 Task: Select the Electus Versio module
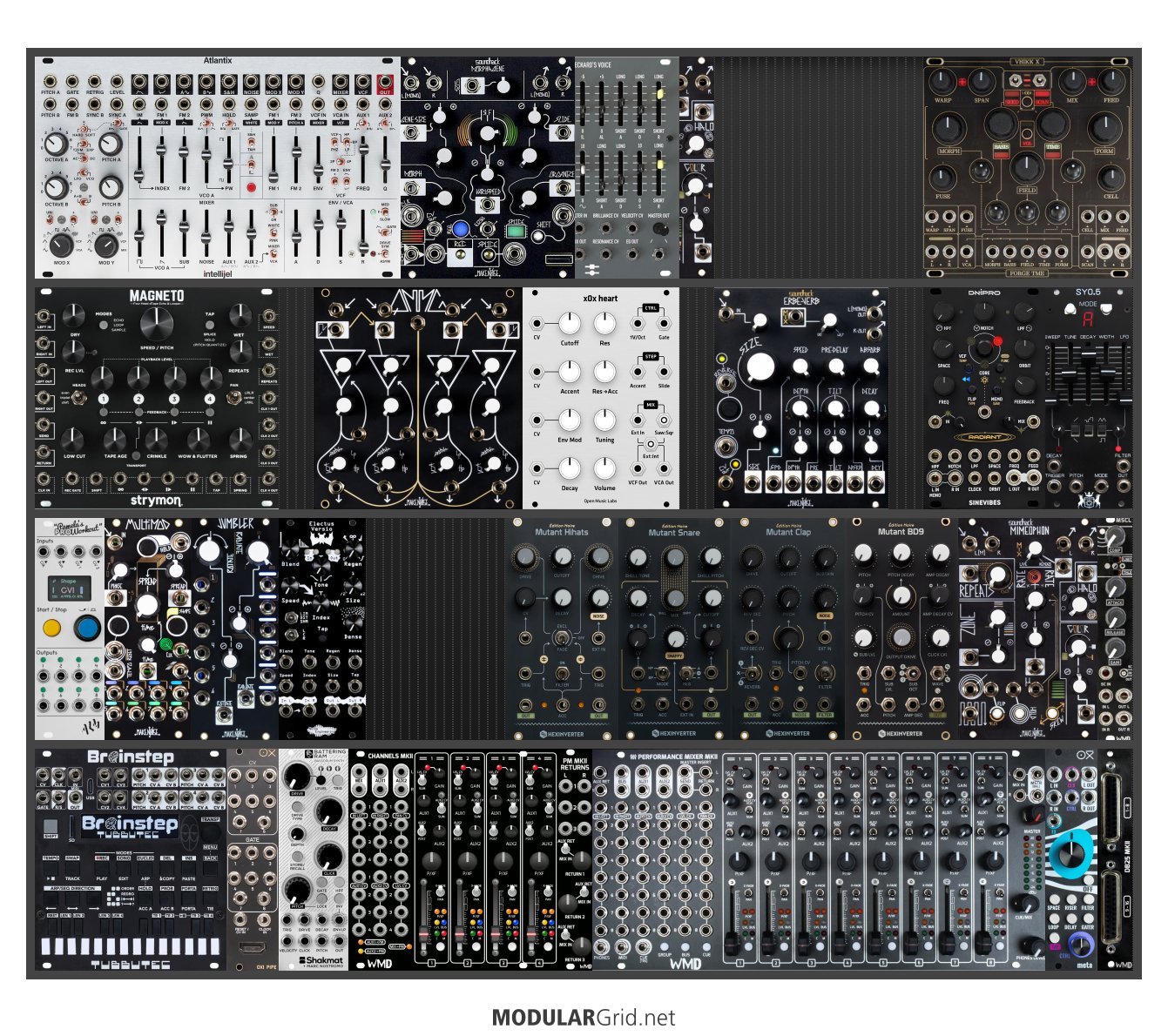tap(322, 629)
